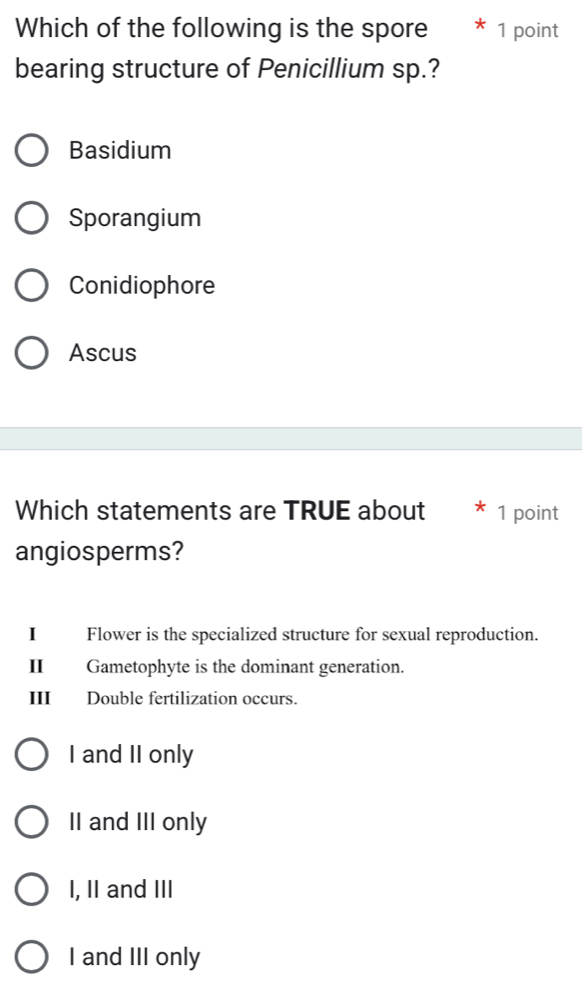Click the Ascus label text

[x=102, y=351]
